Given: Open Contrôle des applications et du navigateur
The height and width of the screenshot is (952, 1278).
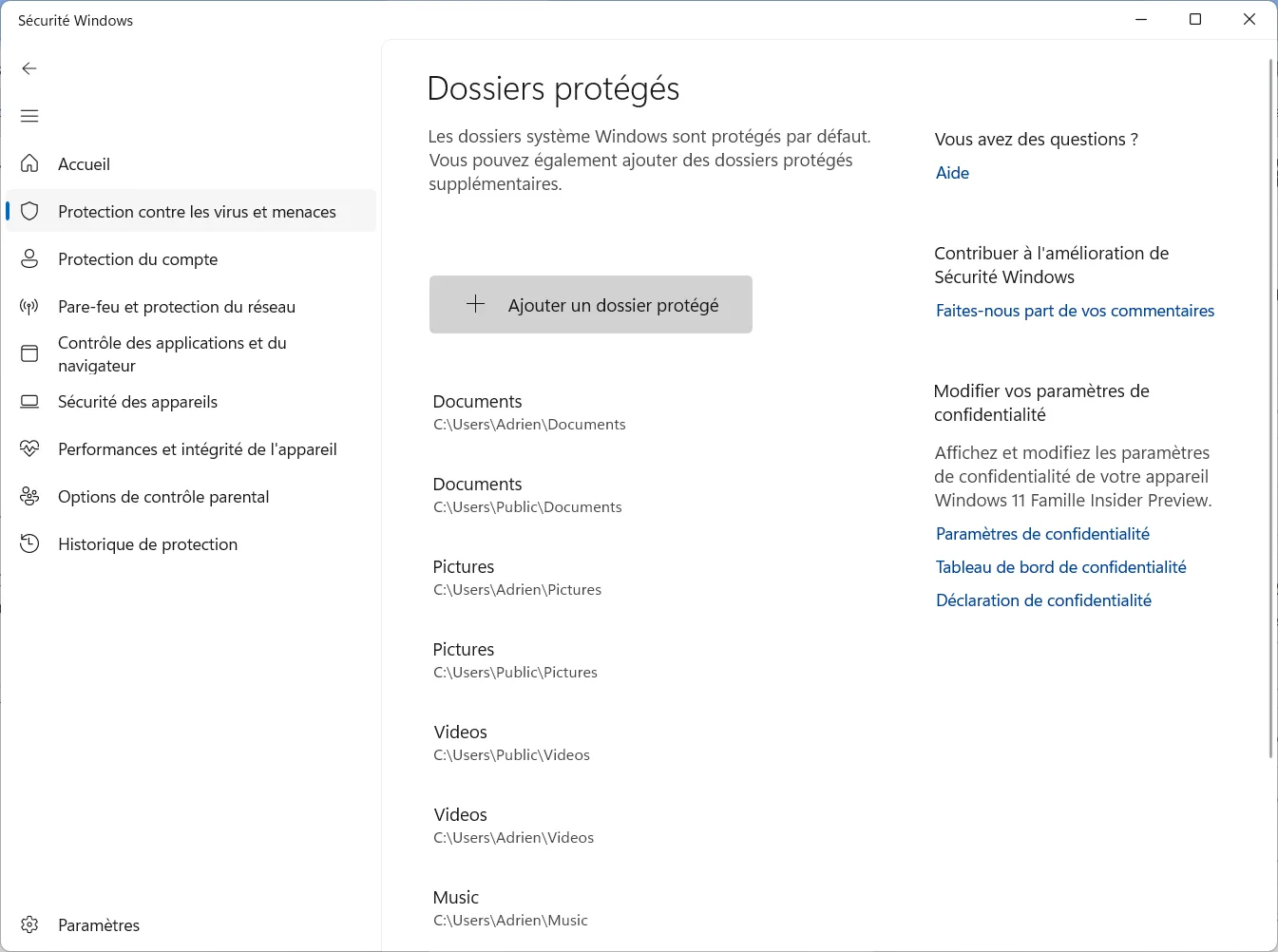Looking at the screenshot, I should [173, 353].
